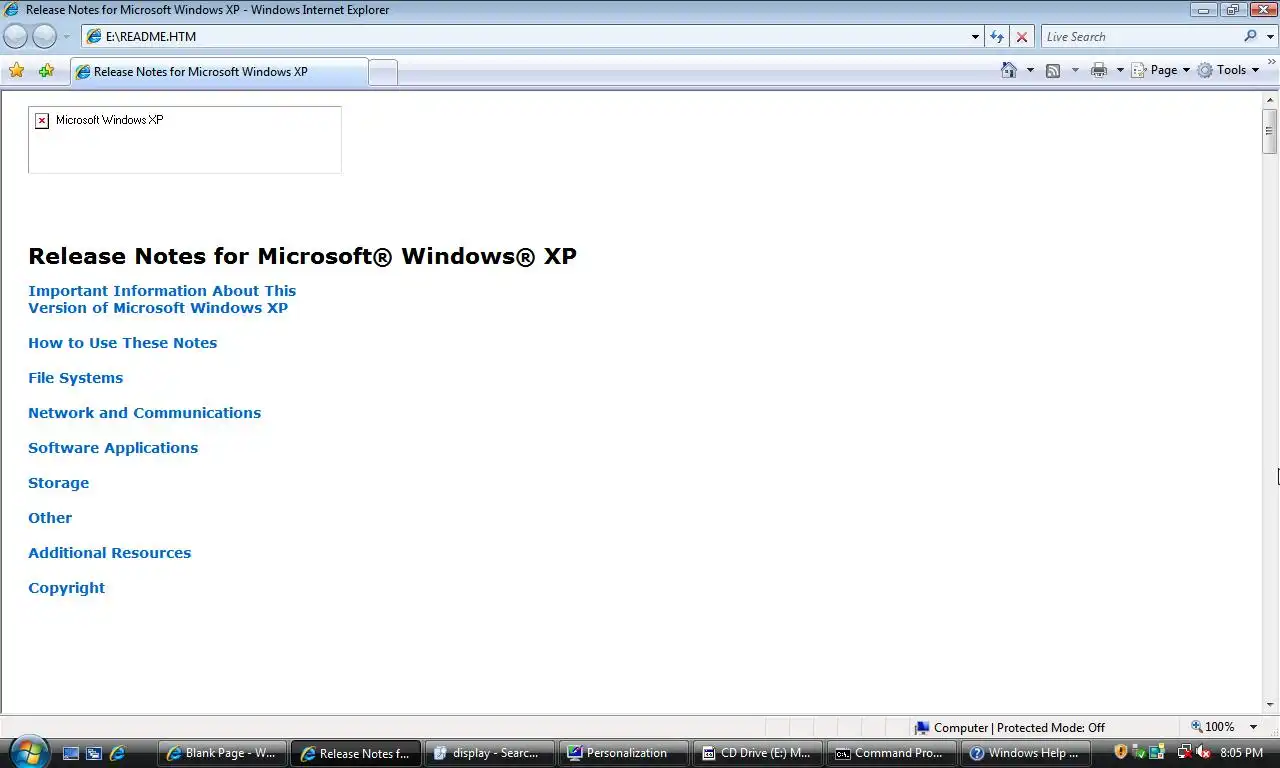
Task: Open the recent pages dropdown beside Forward
Action: 66,37
